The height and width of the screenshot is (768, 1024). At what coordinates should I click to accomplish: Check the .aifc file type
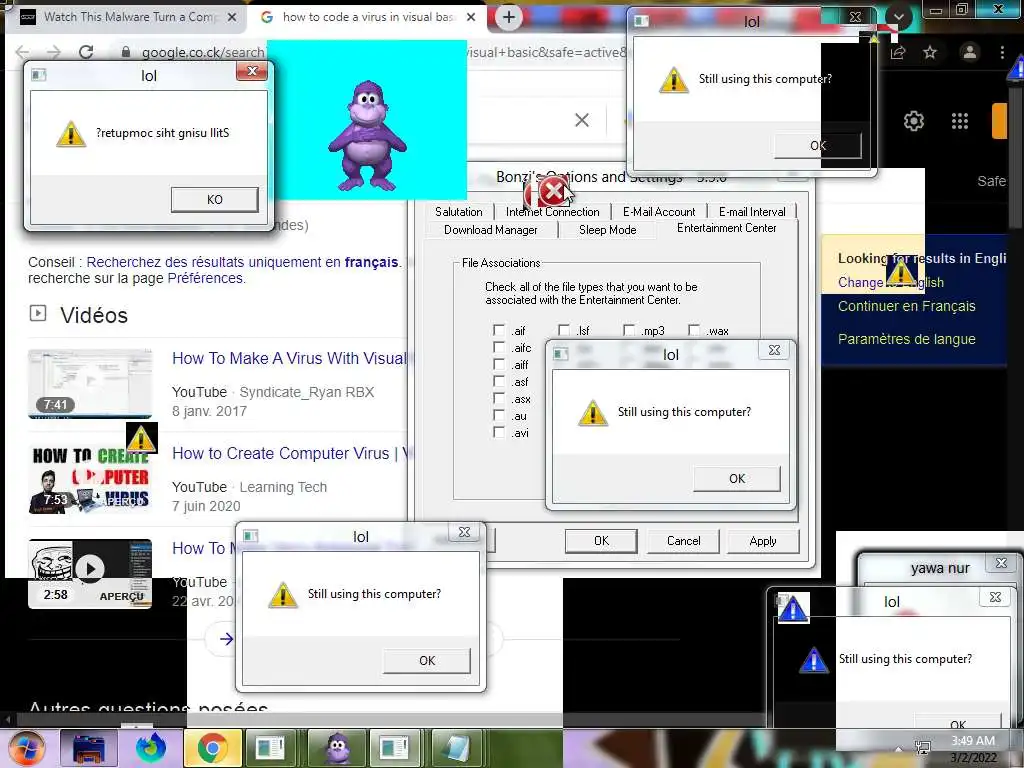pos(499,347)
